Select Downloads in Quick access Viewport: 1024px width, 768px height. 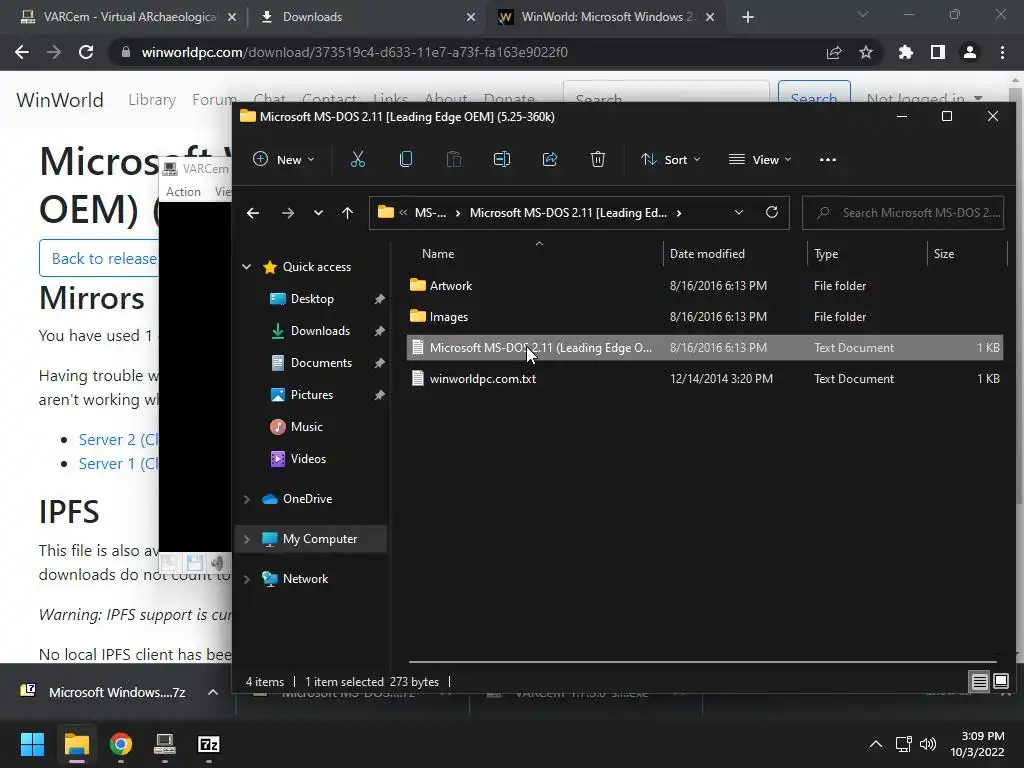point(320,331)
